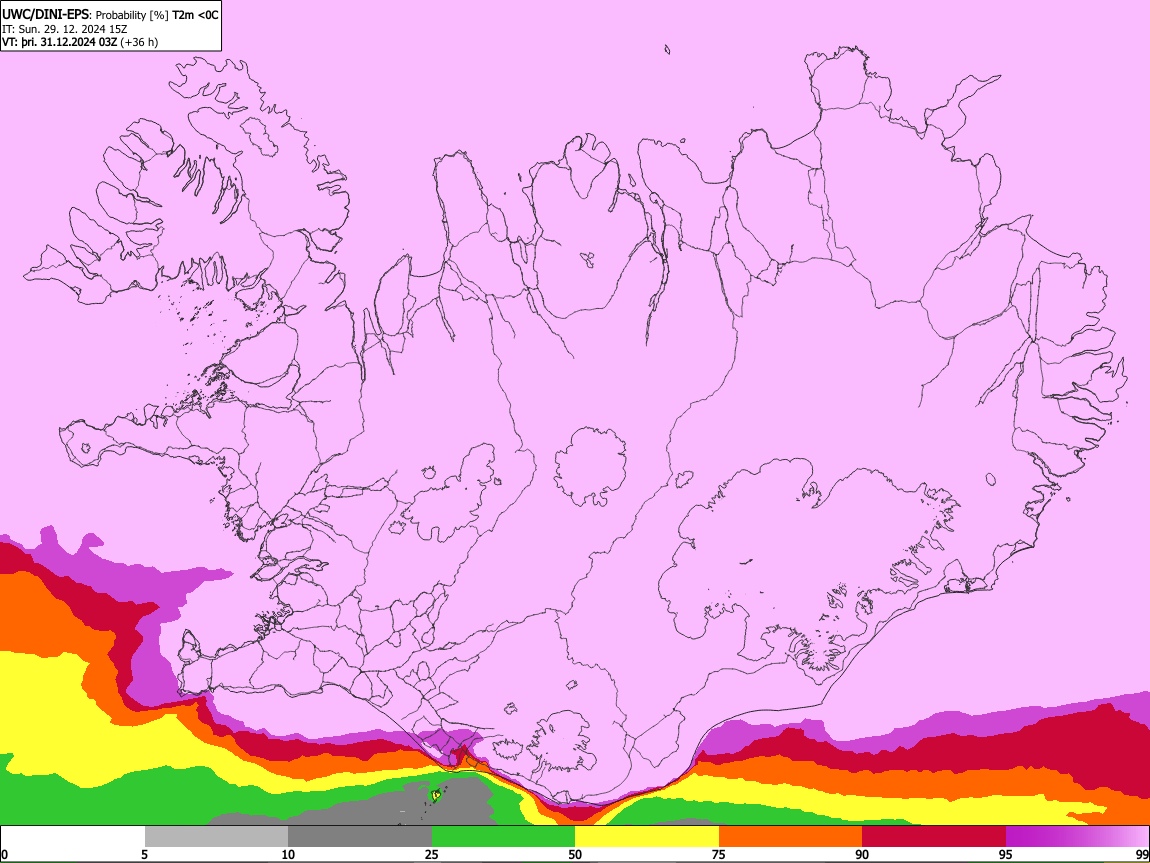
Task: Click the white 0-5 legend segment
Action: pyautogui.click(x=73, y=837)
